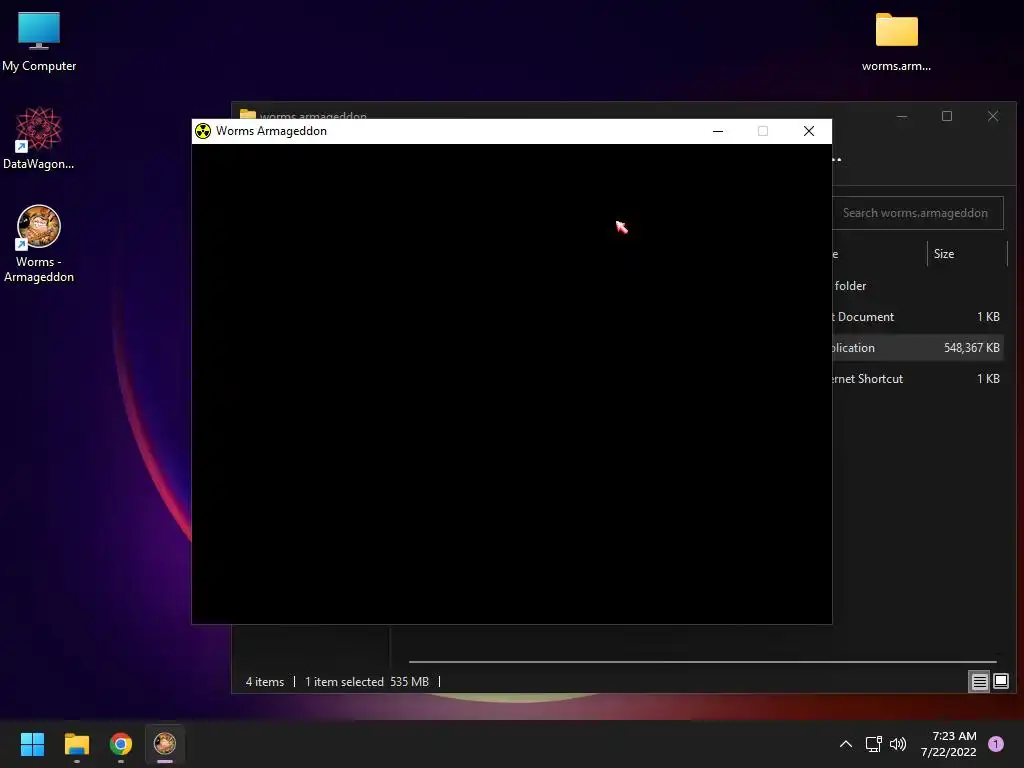Click the Worms Armageddon window title icon

pos(203,131)
